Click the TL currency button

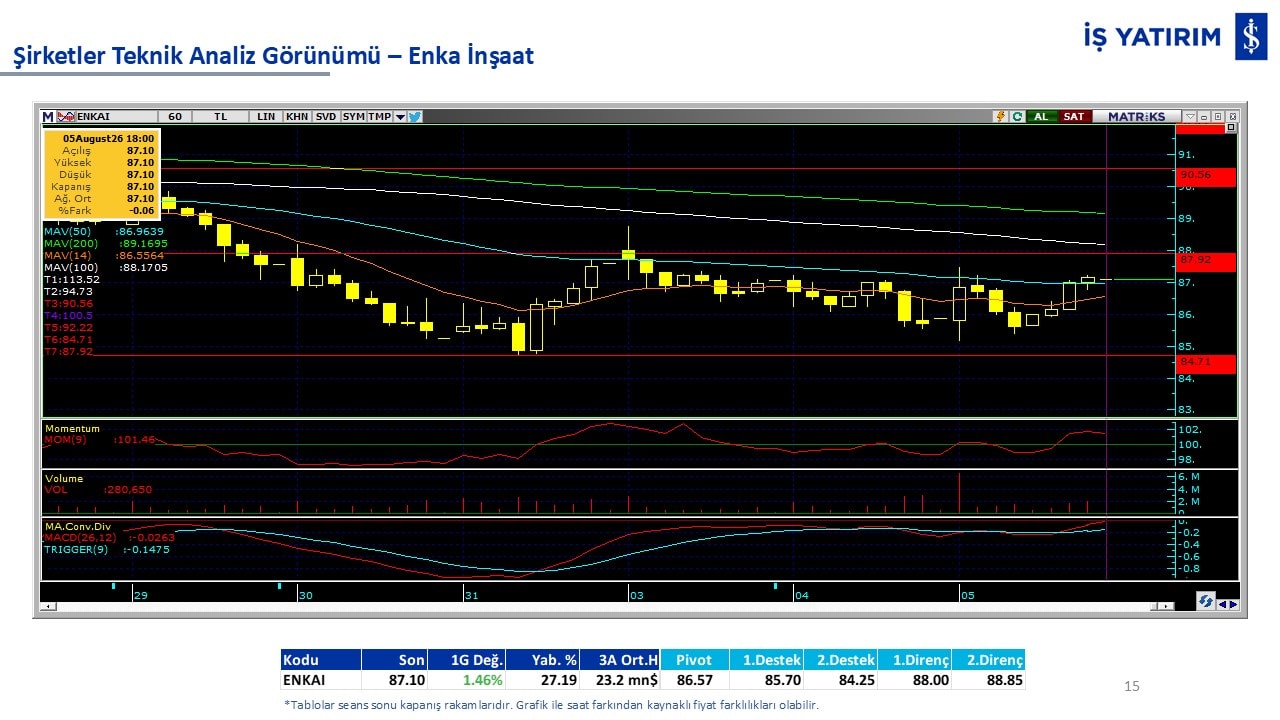[x=221, y=116]
